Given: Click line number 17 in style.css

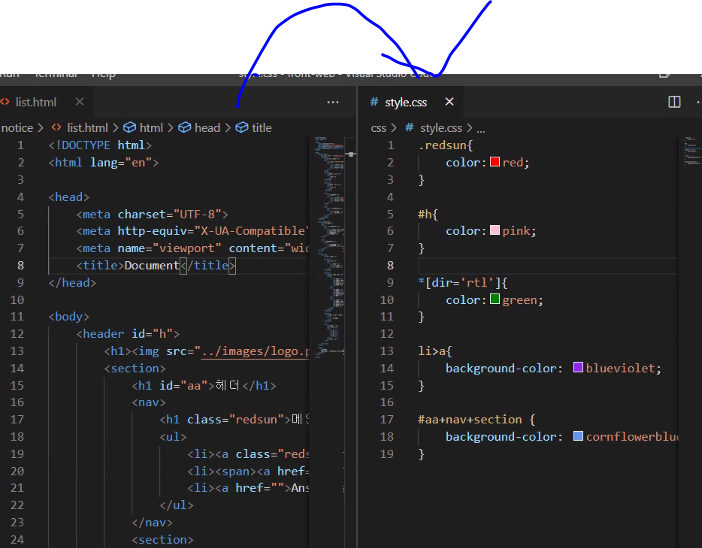Looking at the screenshot, I should pyautogui.click(x=387, y=420).
